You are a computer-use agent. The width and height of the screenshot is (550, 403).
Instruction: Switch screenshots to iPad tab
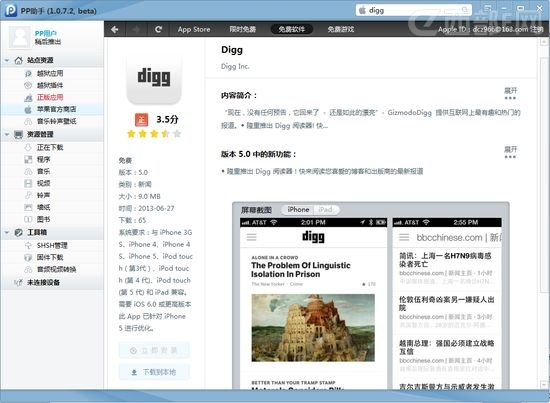(x=326, y=209)
